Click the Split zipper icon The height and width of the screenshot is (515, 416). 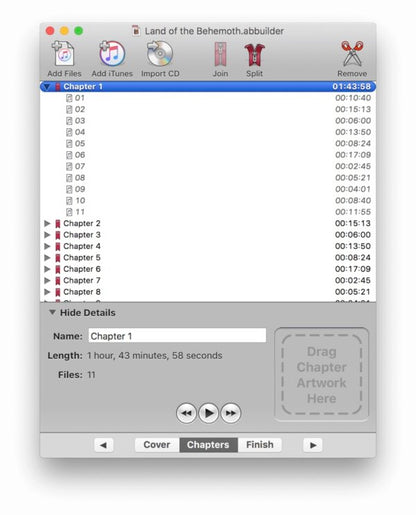pyautogui.click(x=254, y=55)
